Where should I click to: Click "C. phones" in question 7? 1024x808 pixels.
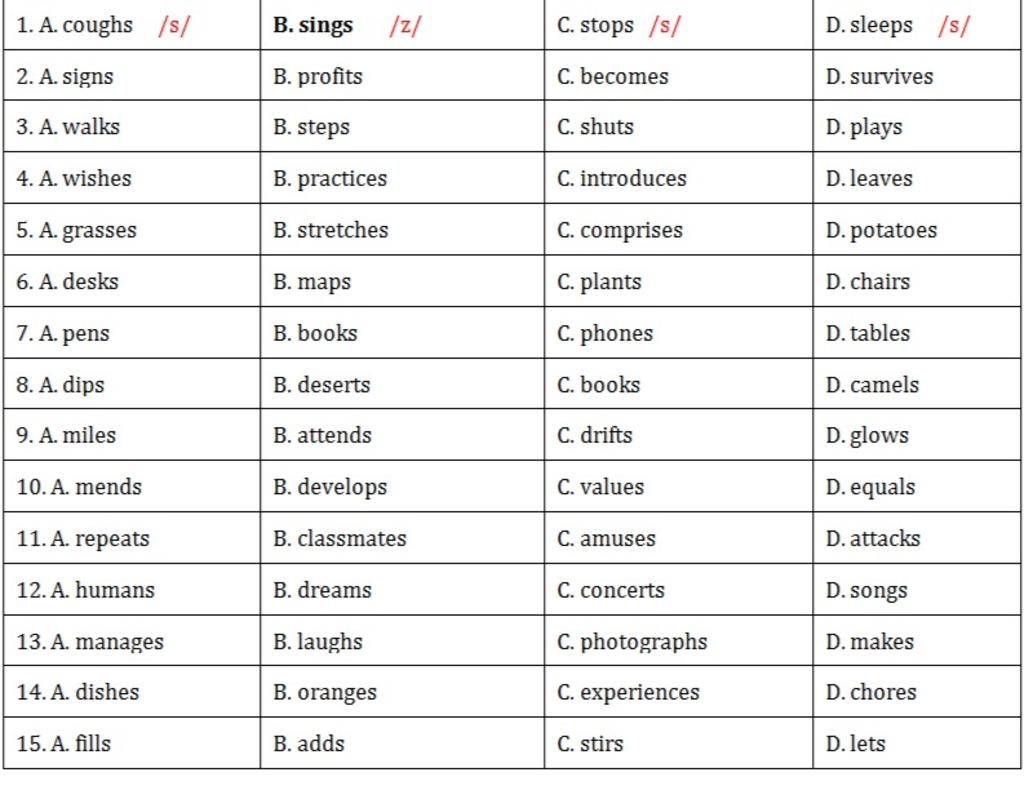point(605,334)
